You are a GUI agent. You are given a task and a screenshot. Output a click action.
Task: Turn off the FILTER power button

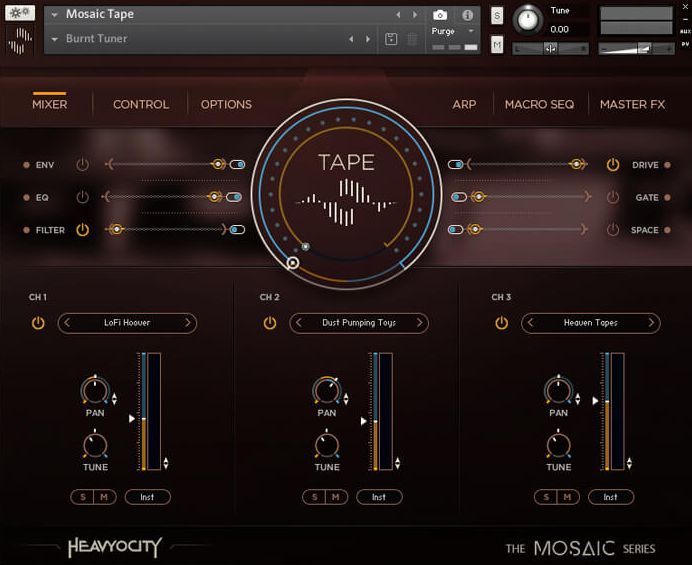[83, 230]
